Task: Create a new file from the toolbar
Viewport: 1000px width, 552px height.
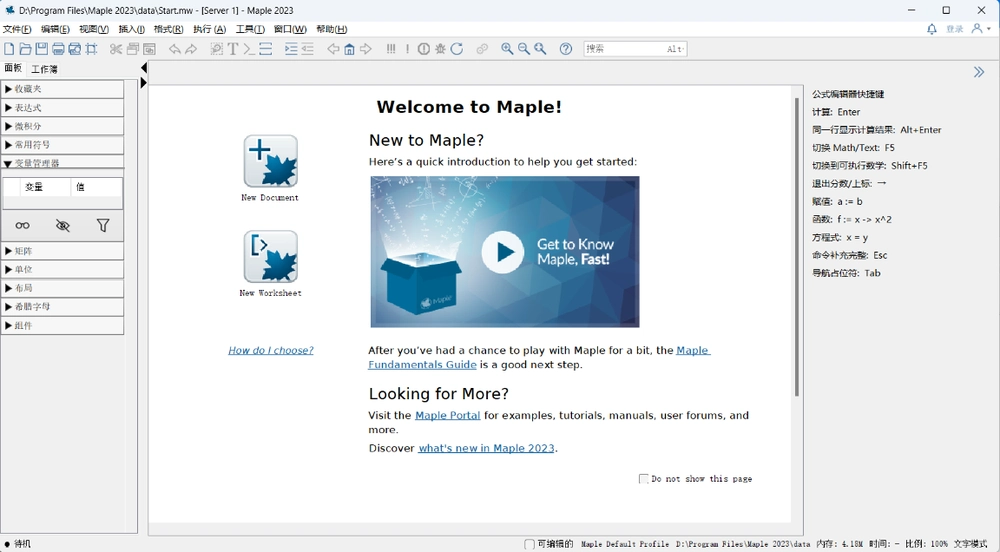Action: pyautogui.click(x=9, y=49)
